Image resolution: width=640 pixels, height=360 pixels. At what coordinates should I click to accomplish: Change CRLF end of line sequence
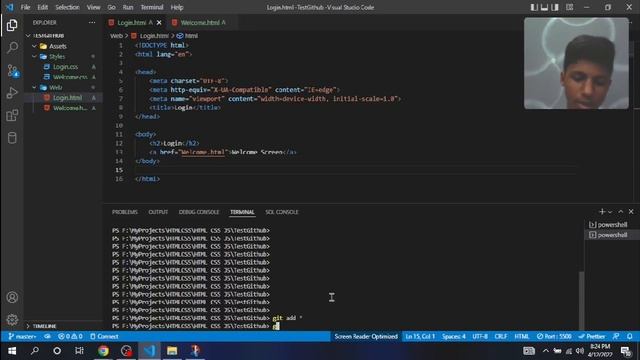pyautogui.click(x=501, y=336)
